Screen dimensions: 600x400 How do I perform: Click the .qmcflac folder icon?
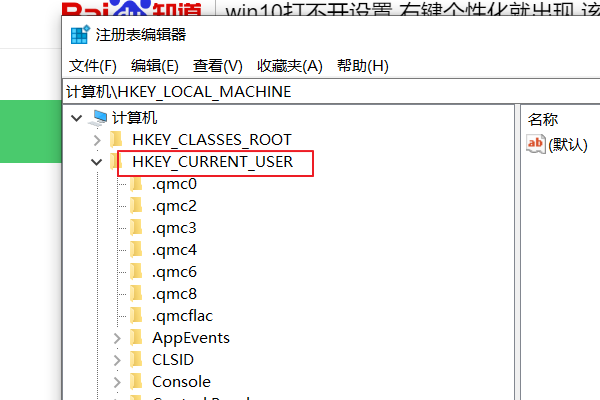137,316
